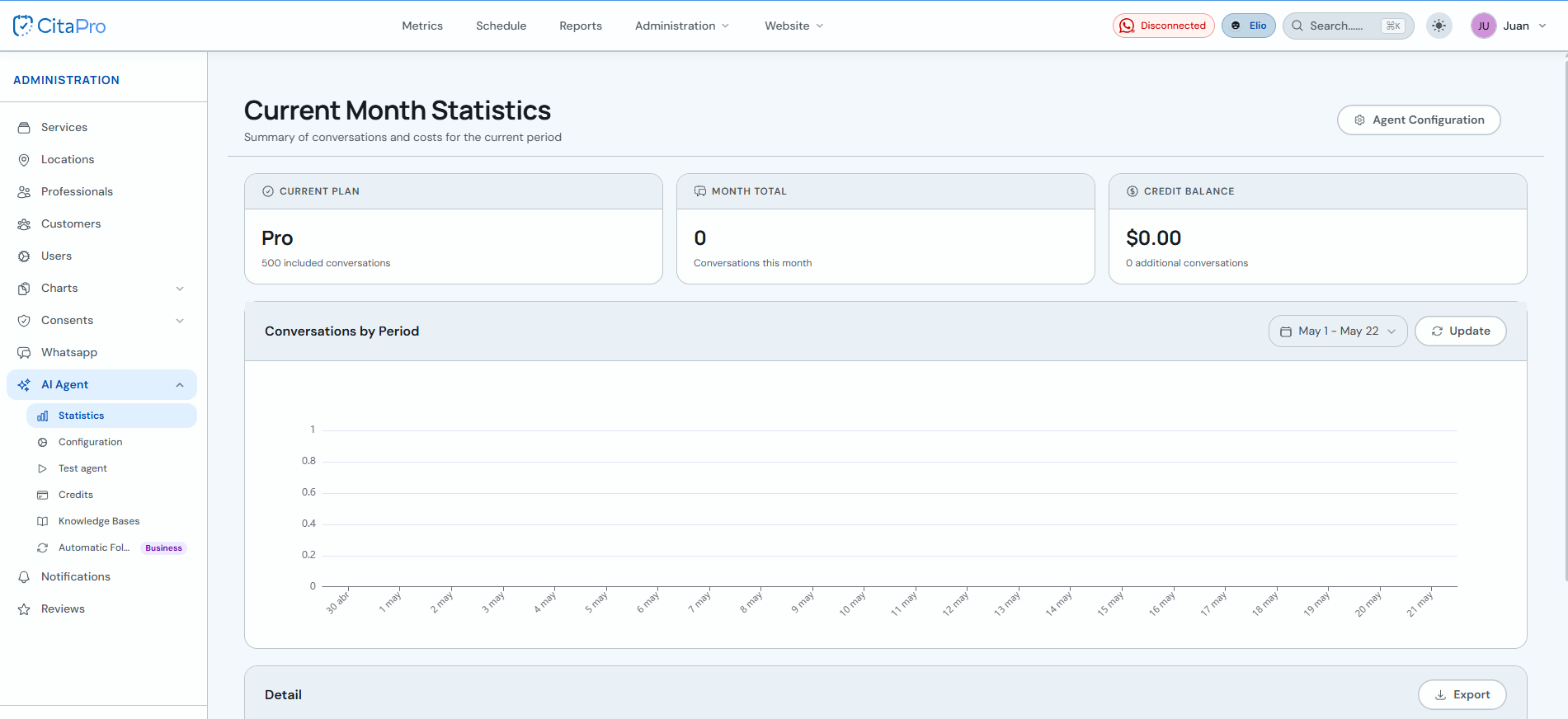1568x719 pixels.
Task: Open the Whatsapp sidebar link
Action: pyautogui.click(x=102, y=353)
